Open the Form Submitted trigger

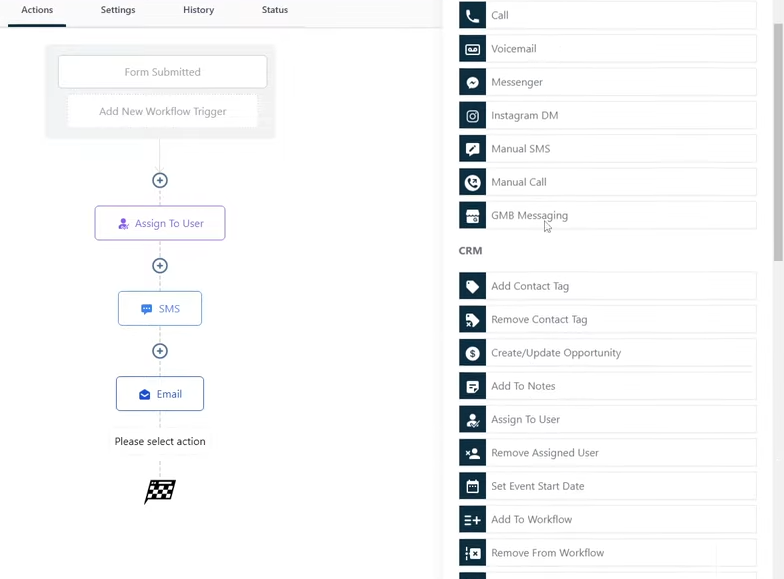[x=162, y=72]
